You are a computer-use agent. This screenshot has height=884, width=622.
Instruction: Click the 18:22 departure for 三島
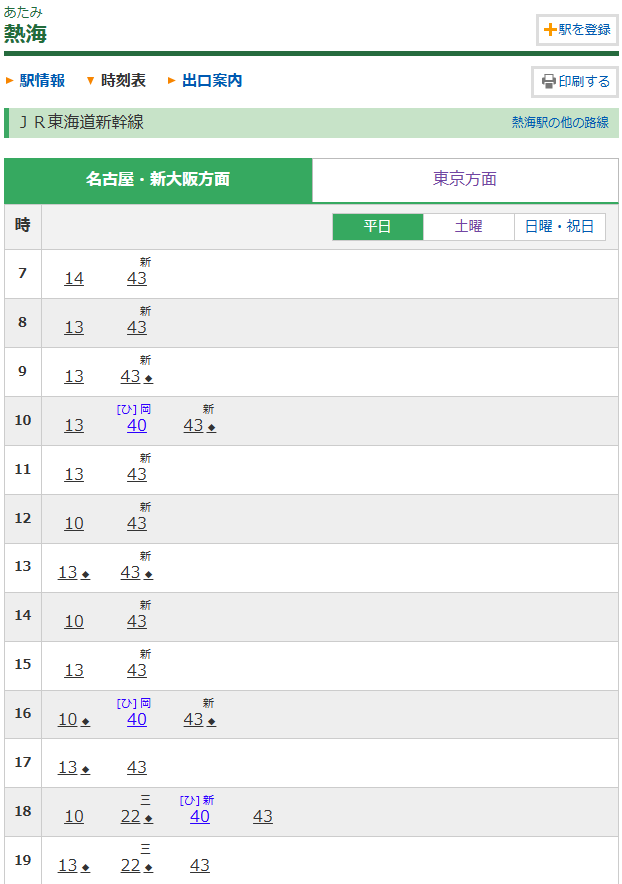(131, 816)
